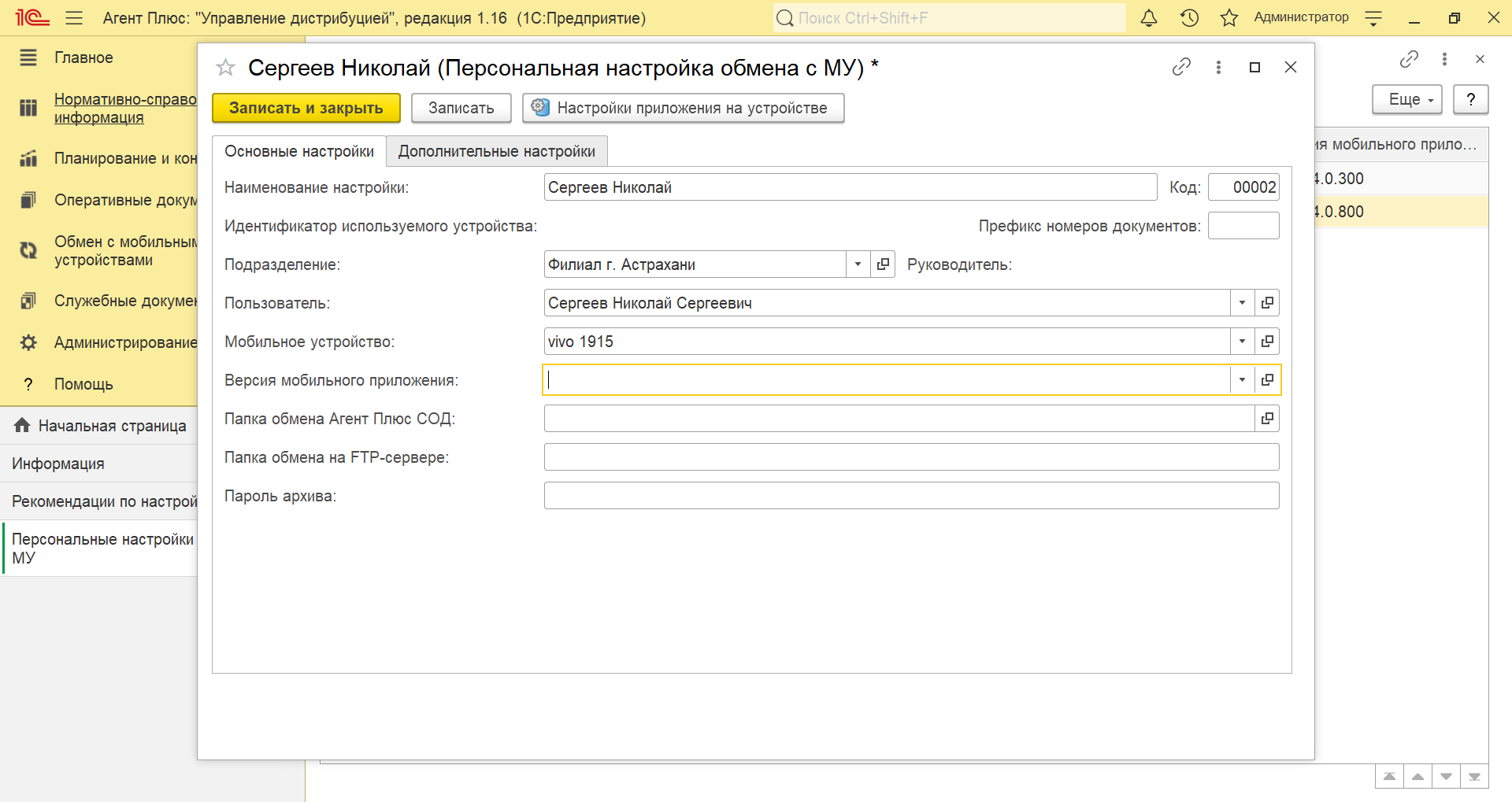Open Подразделение field record button
Viewport: 1512px width, 802px height.
pos(883,264)
